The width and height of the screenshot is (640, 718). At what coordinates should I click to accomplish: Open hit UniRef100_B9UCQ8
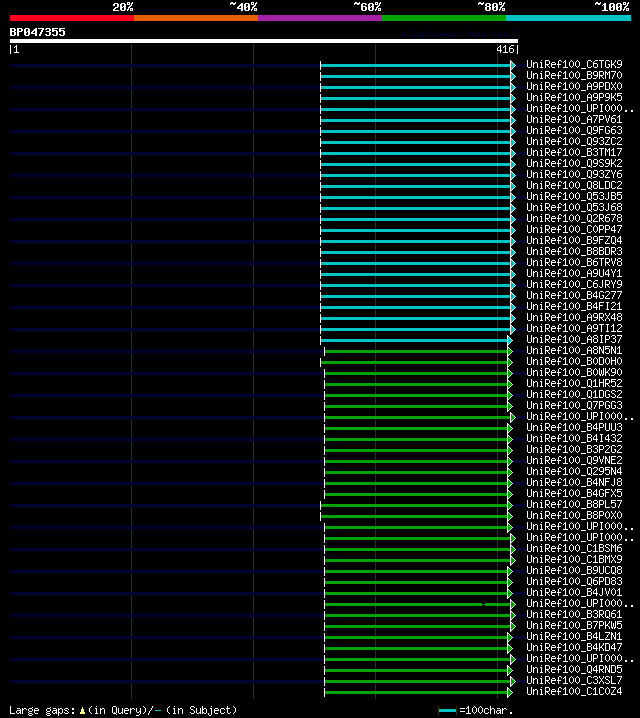click(574, 570)
